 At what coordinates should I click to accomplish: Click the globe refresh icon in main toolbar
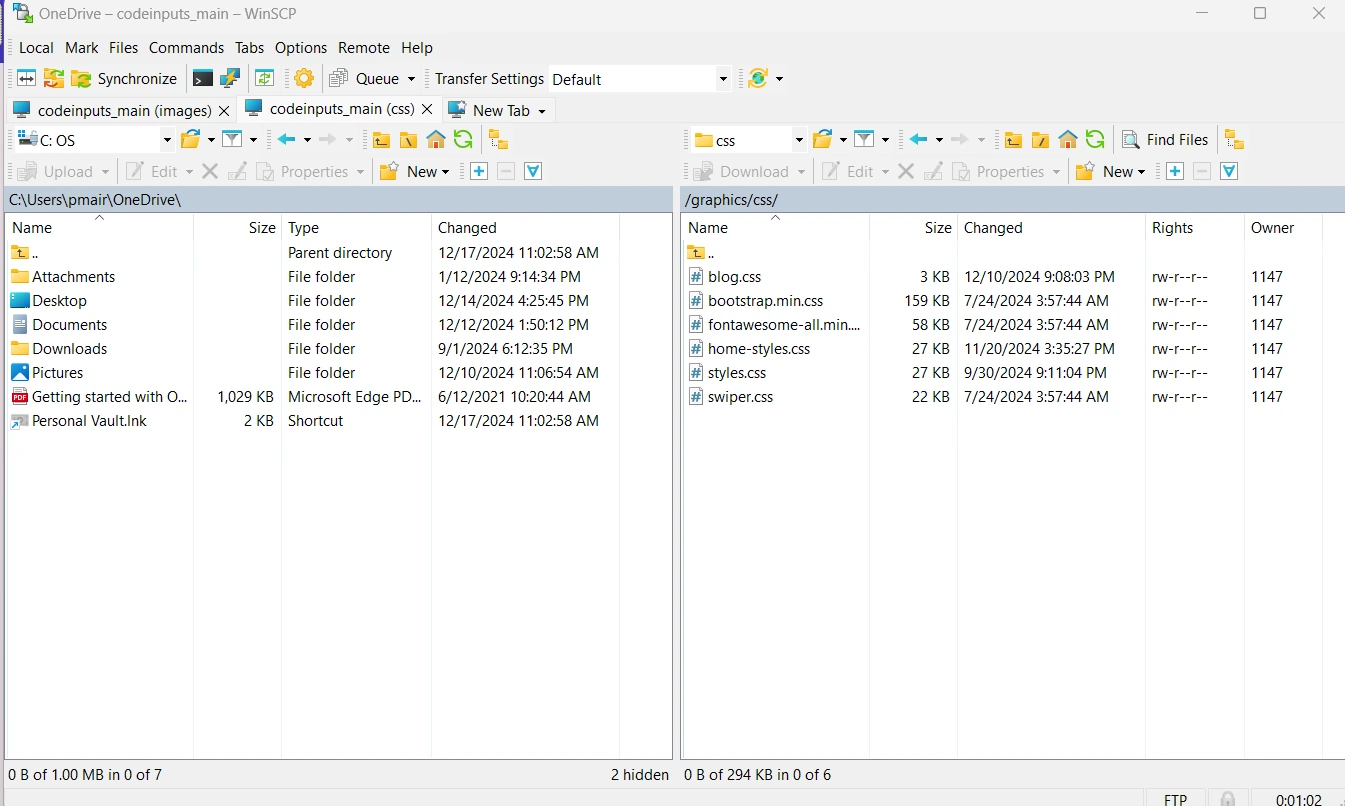[x=757, y=78]
